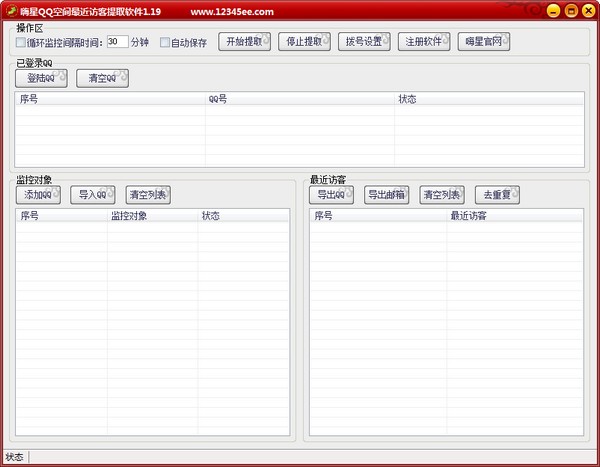Viewport: 600px width, 467px height.
Task: Enable the 循环监控间隔时间 checkbox
Action: (x=22, y=43)
